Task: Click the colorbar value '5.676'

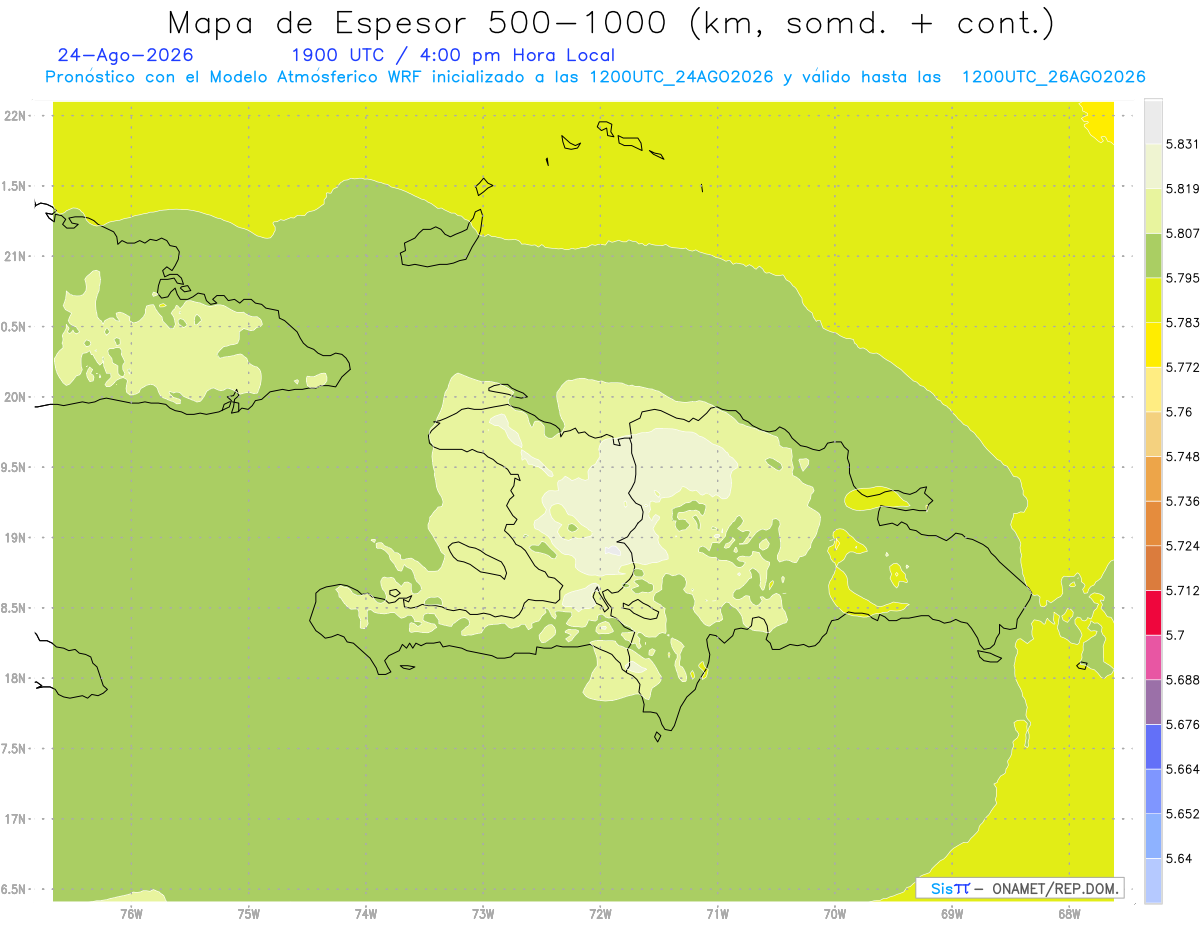Action: (x=1182, y=725)
